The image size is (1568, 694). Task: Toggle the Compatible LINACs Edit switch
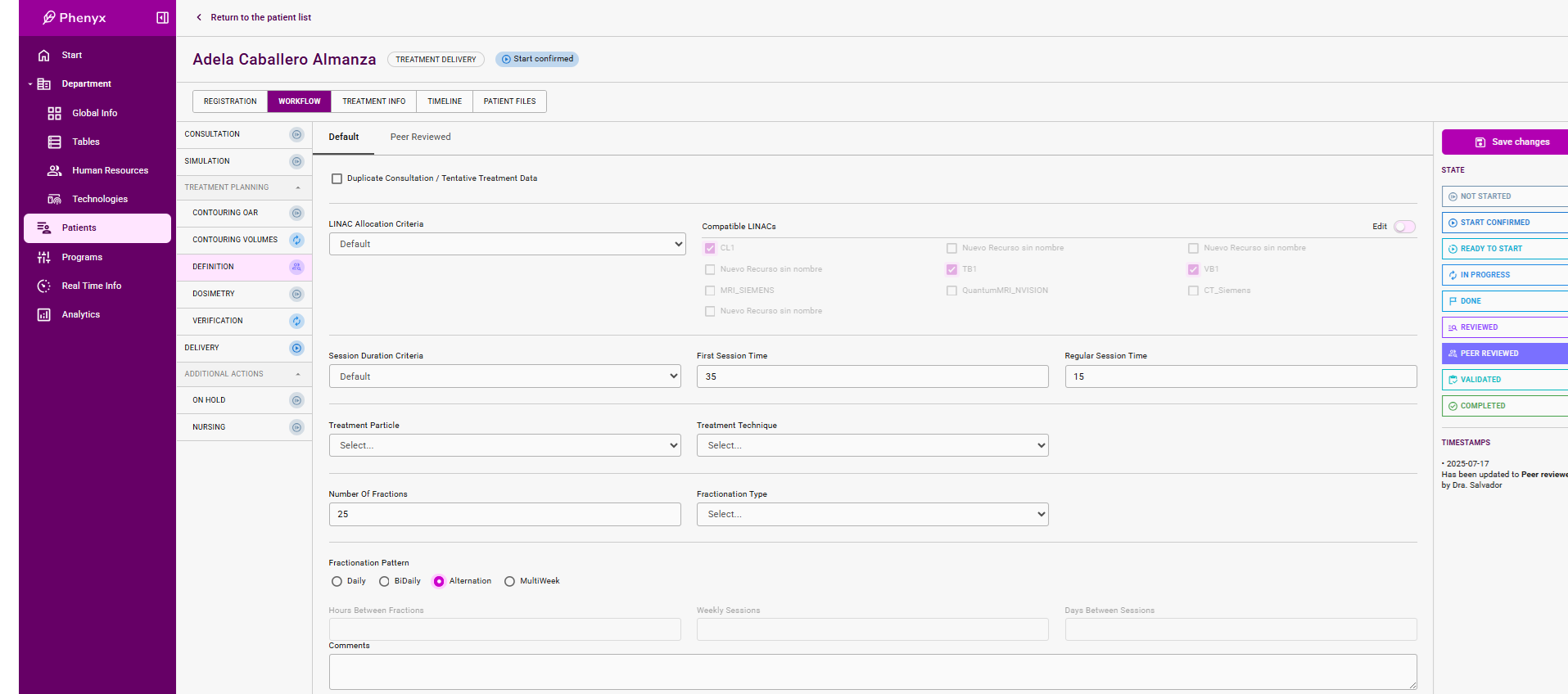[1404, 227]
